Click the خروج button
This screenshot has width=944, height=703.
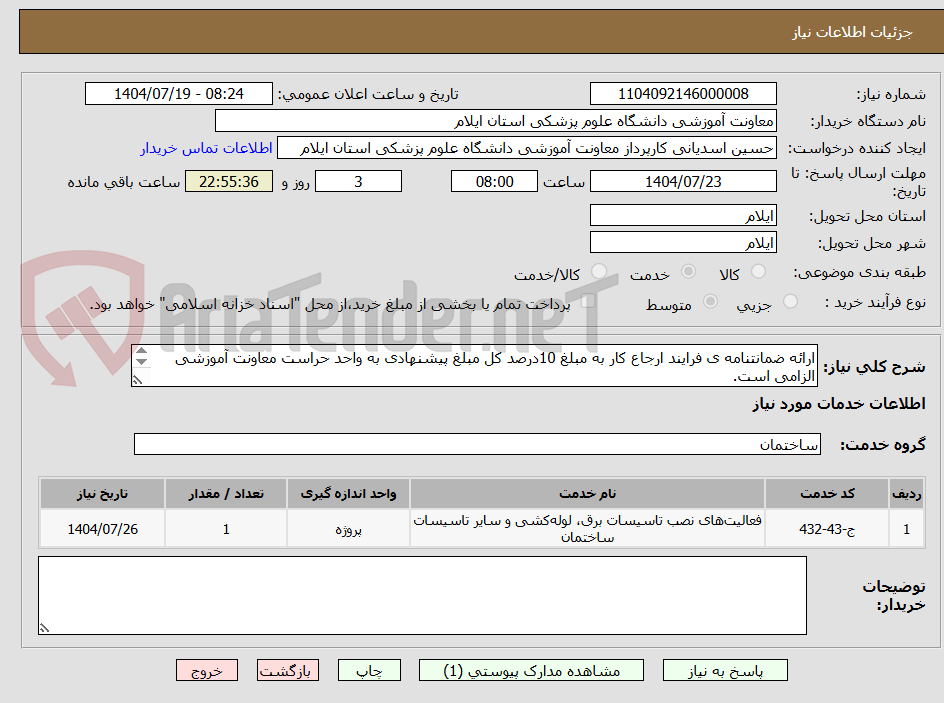point(207,670)
